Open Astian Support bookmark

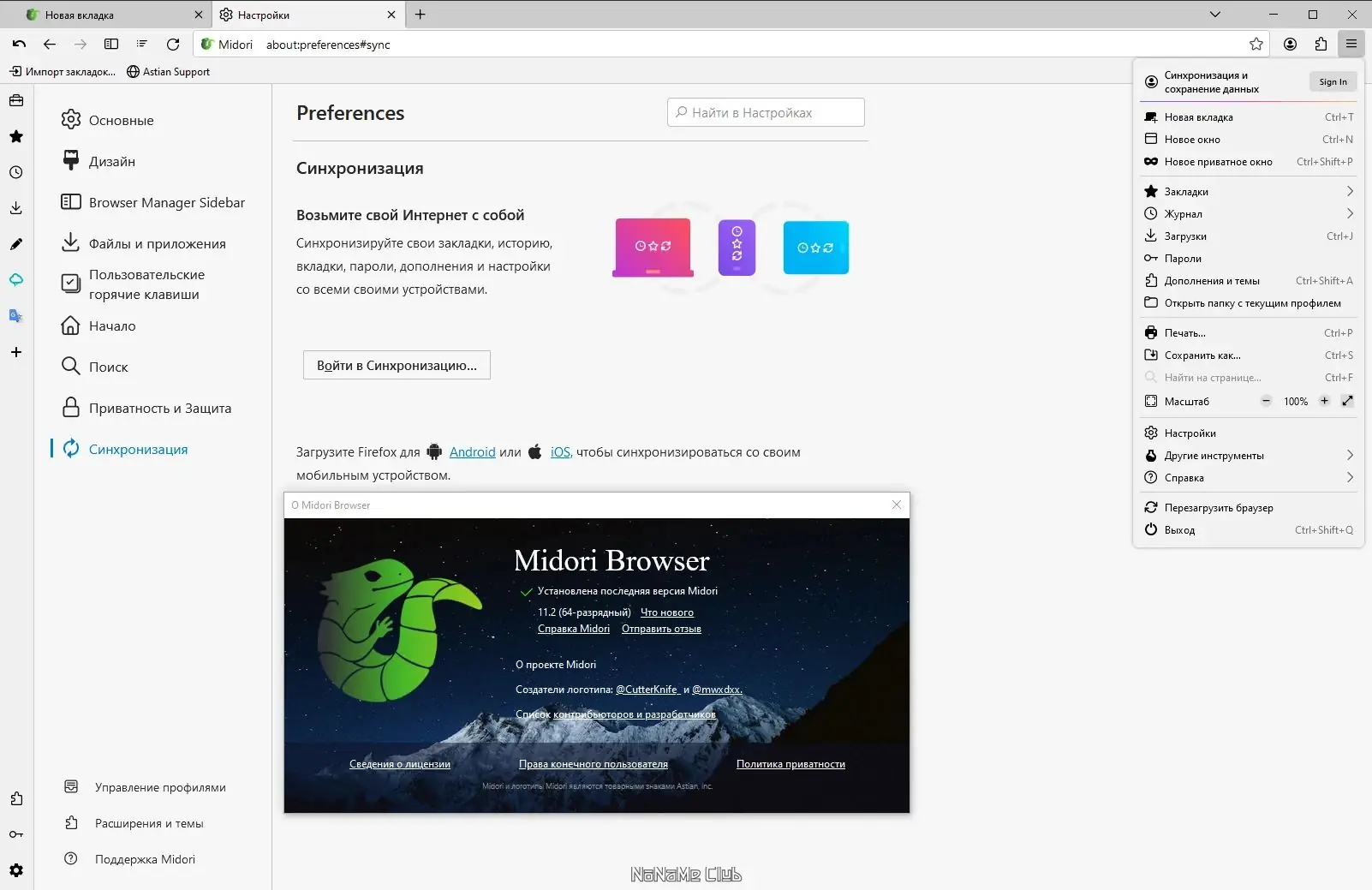(x=168, y=72)
